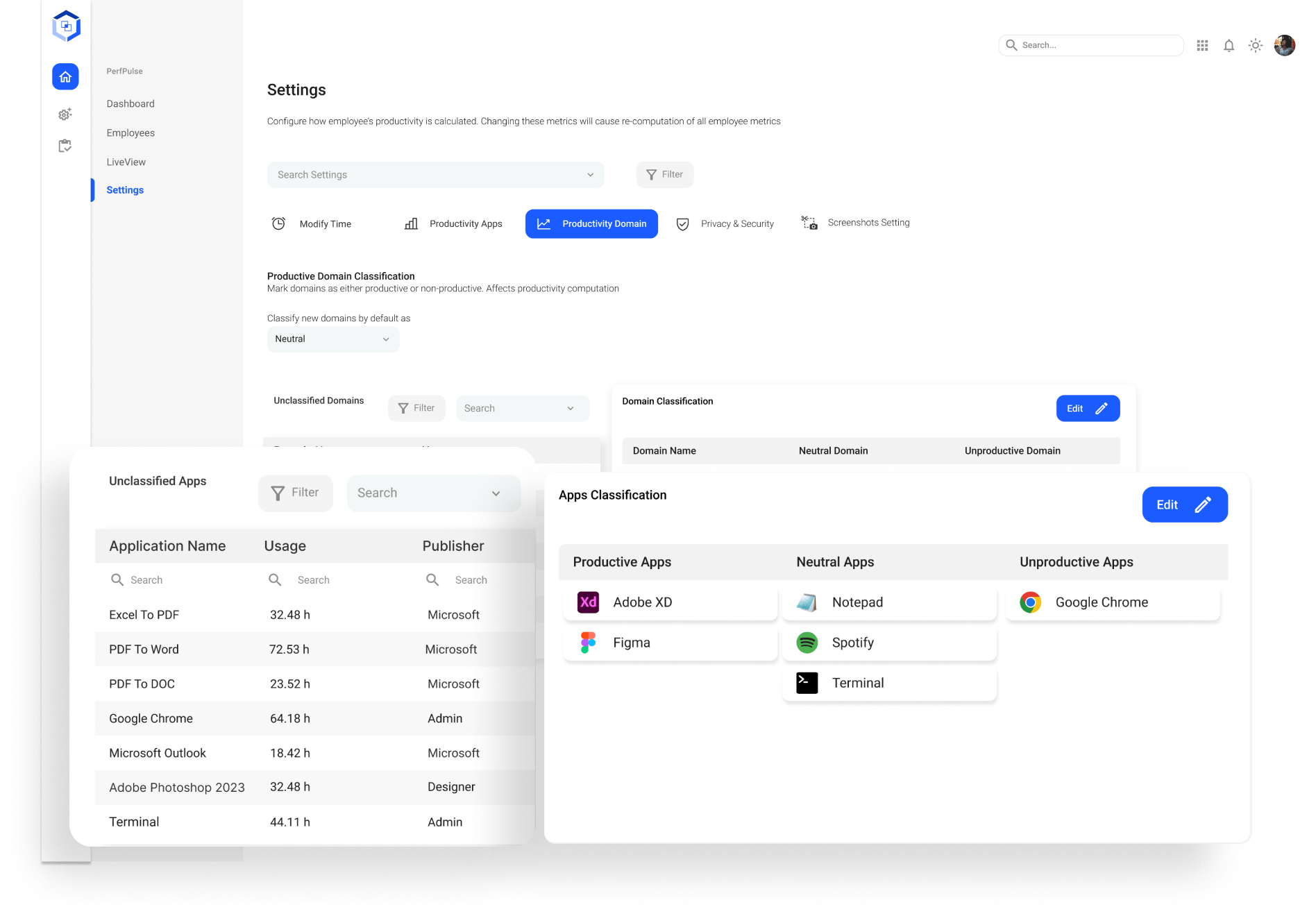Click the Publisher column search icon
Viewport: 1316px width, 916px height.
pos(432,579)
